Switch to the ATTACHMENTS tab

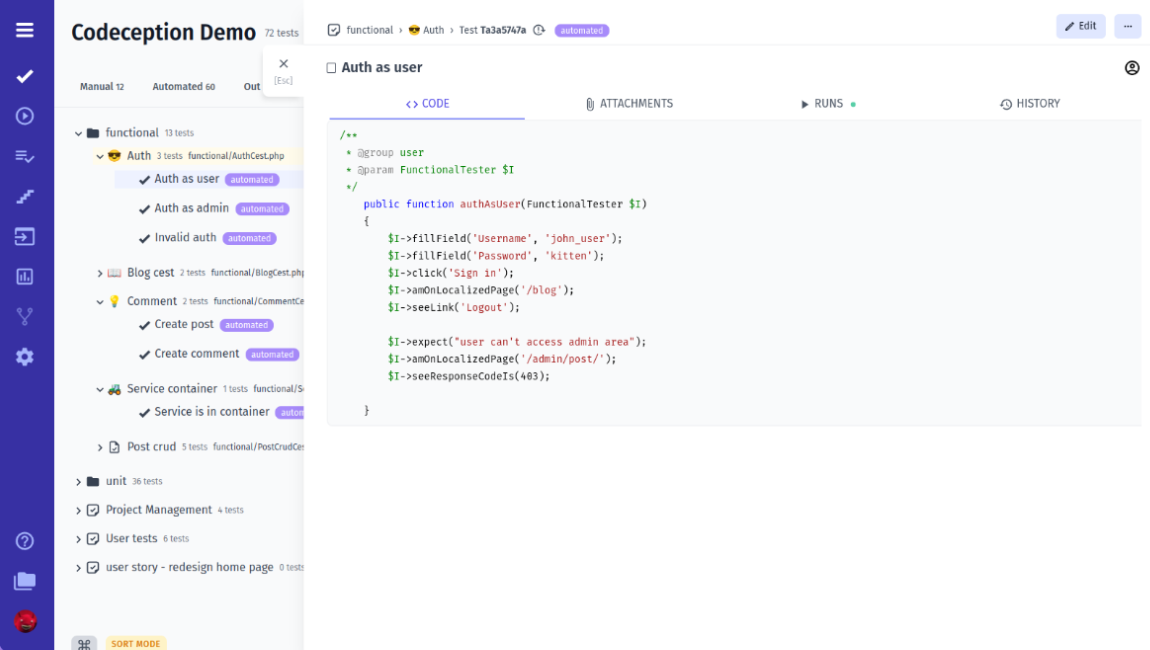628,103
